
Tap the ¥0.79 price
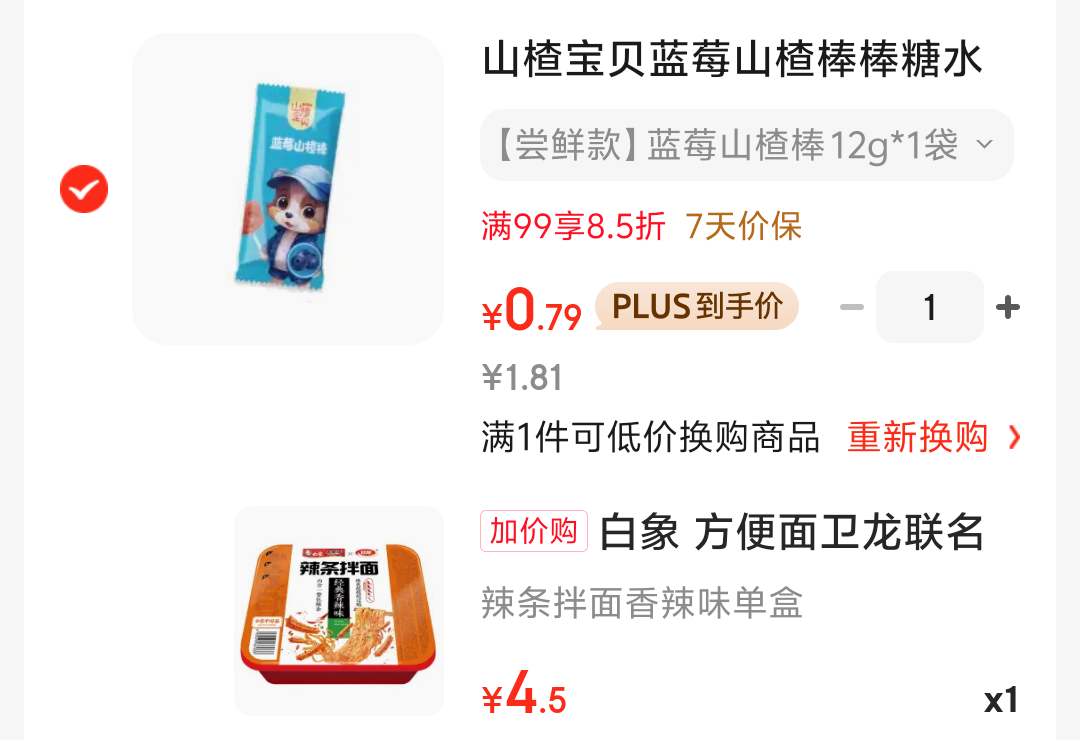point(532,309)
